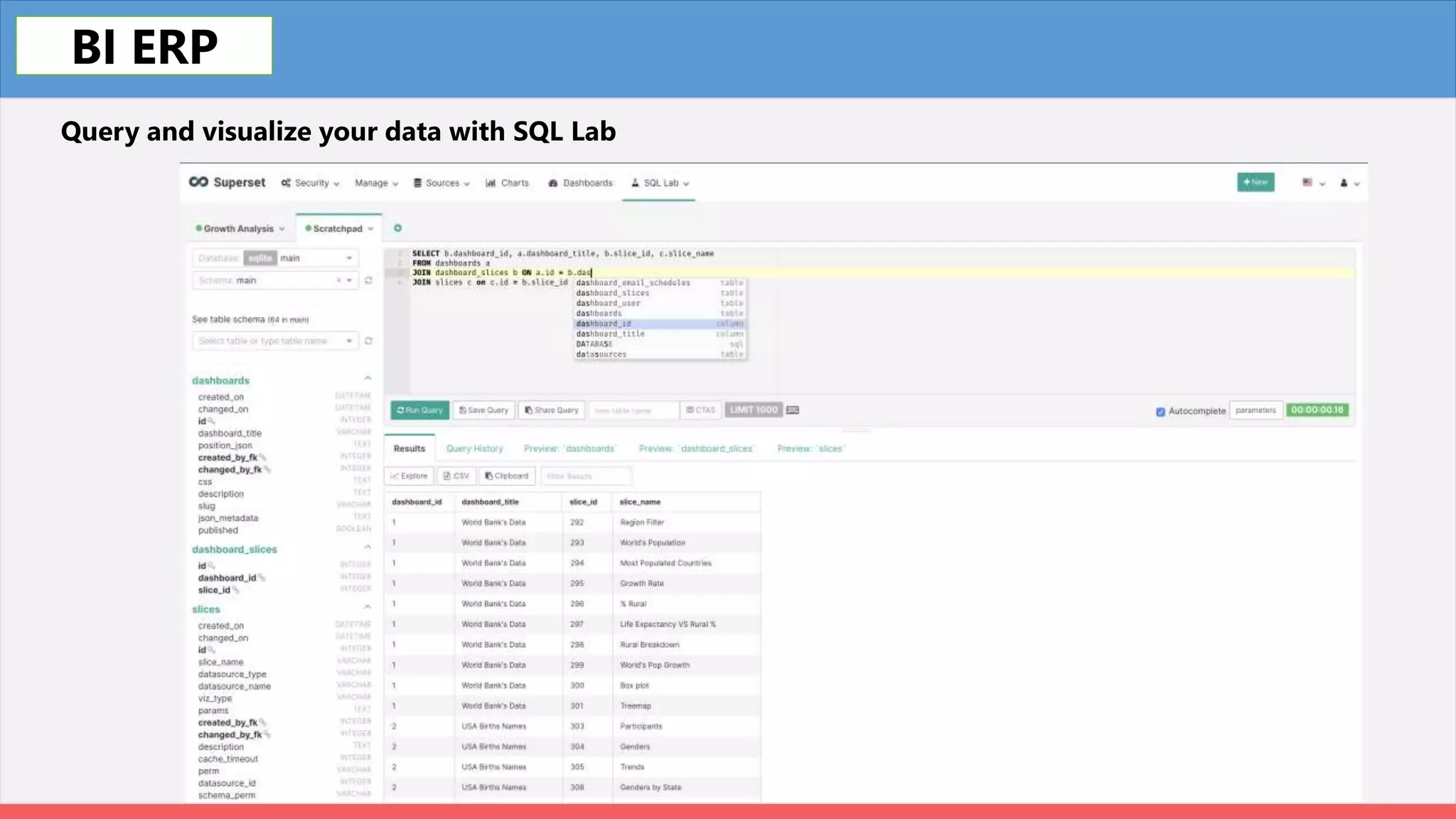Open the SQL Lab menu

pyautogui.click(x=660, y=183)
